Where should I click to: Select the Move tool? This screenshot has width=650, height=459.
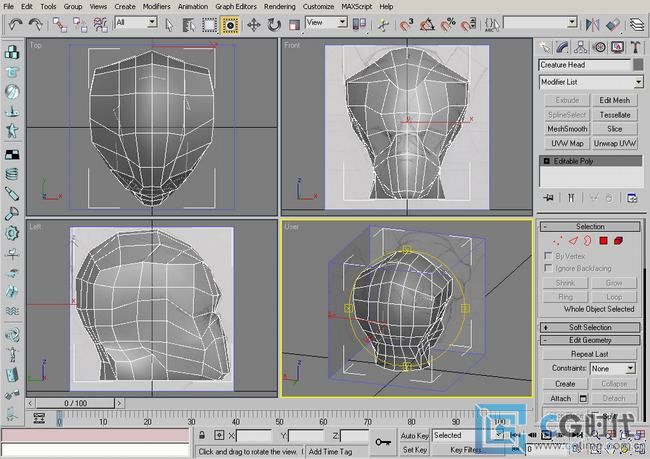[x=254, y=25]
